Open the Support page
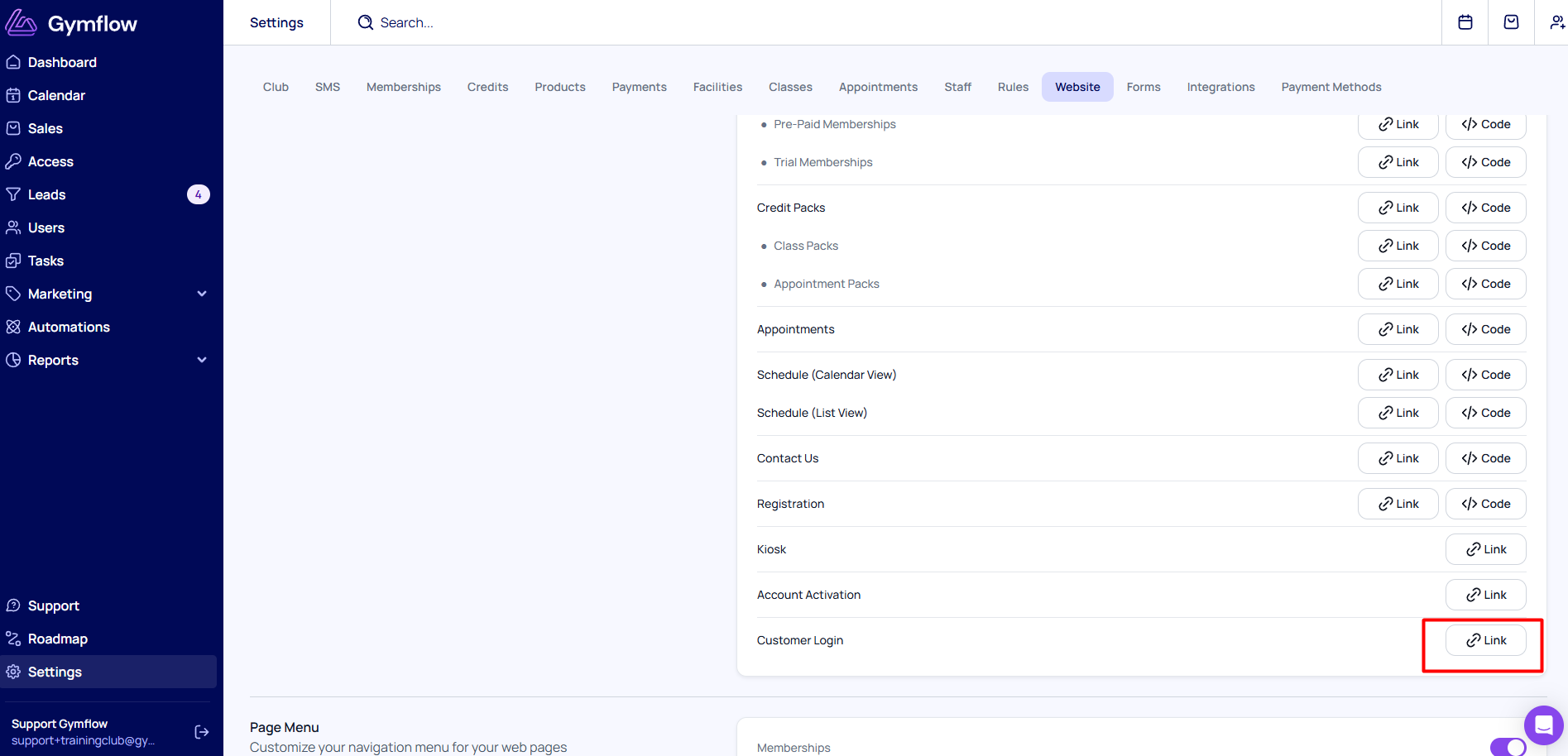Screen dimensions: 1568x756 click(x=54, y=605)
